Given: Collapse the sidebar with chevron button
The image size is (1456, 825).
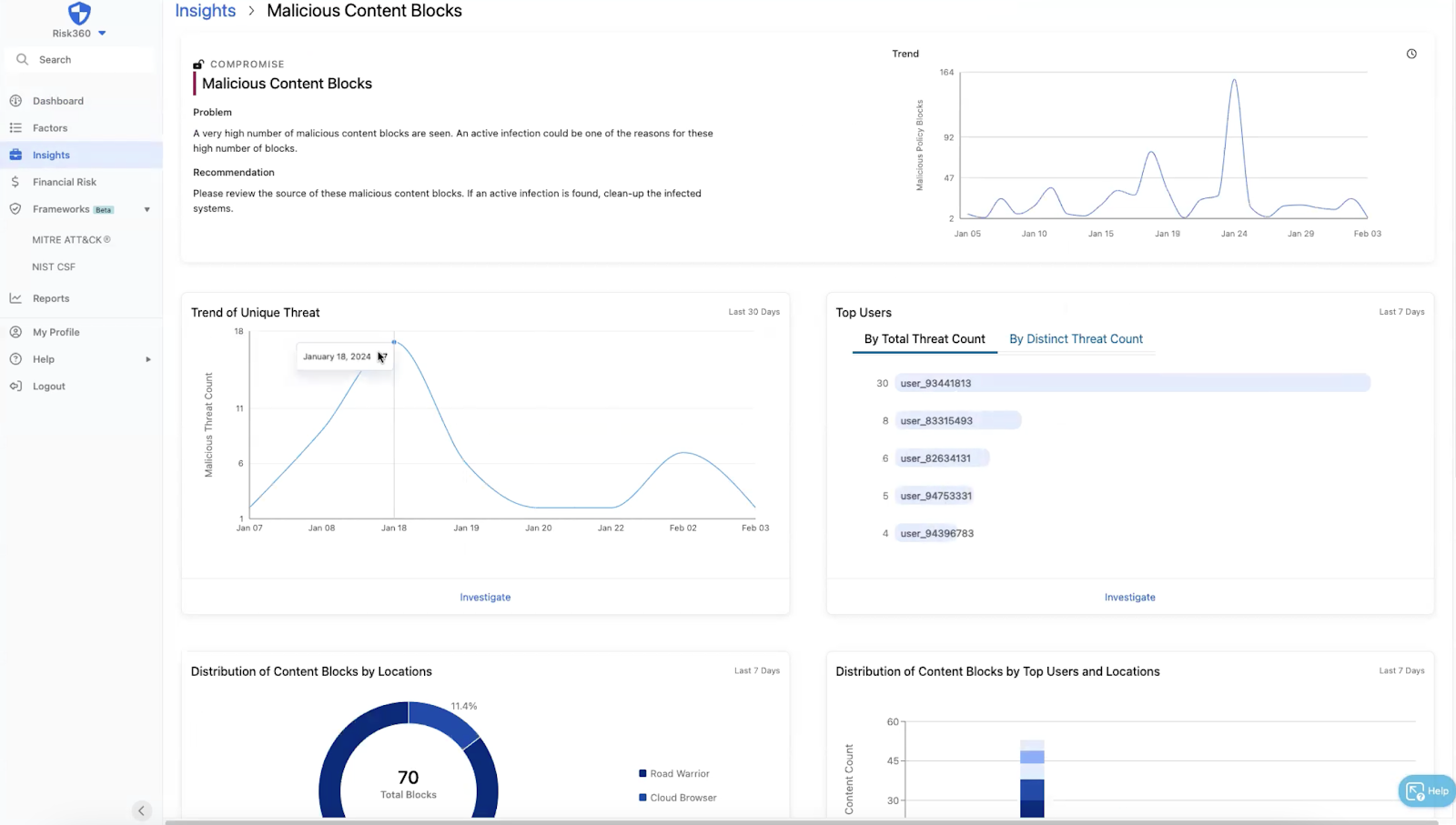Looking at the screenshot, I should point(141,810).
